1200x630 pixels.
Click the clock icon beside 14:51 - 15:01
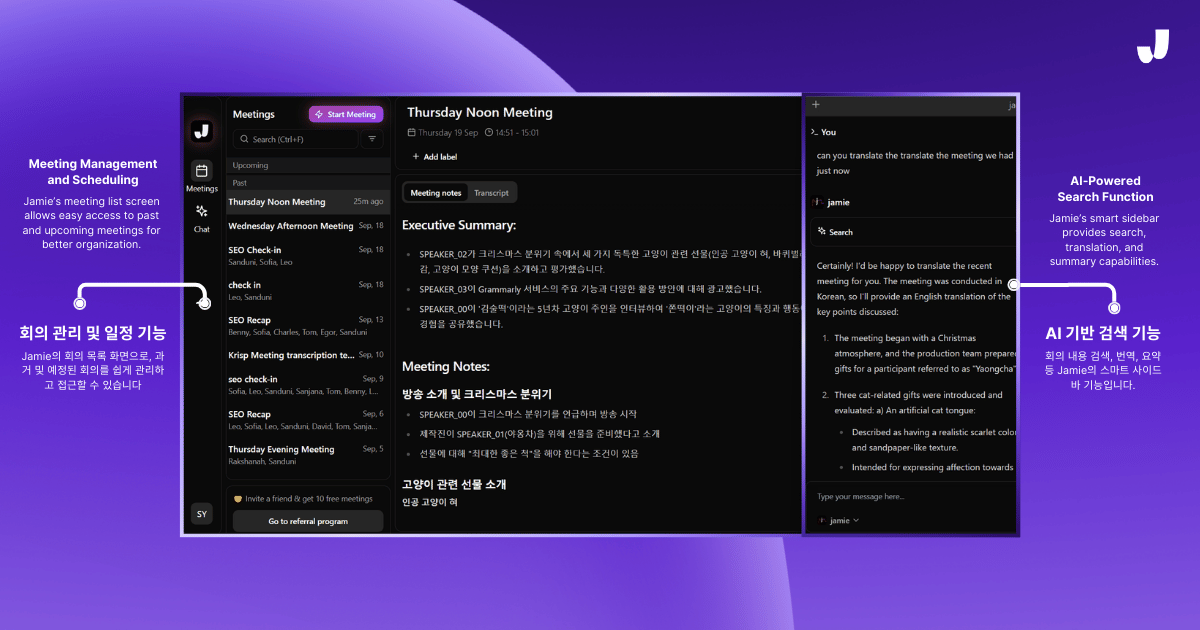(x=489, y=132)
